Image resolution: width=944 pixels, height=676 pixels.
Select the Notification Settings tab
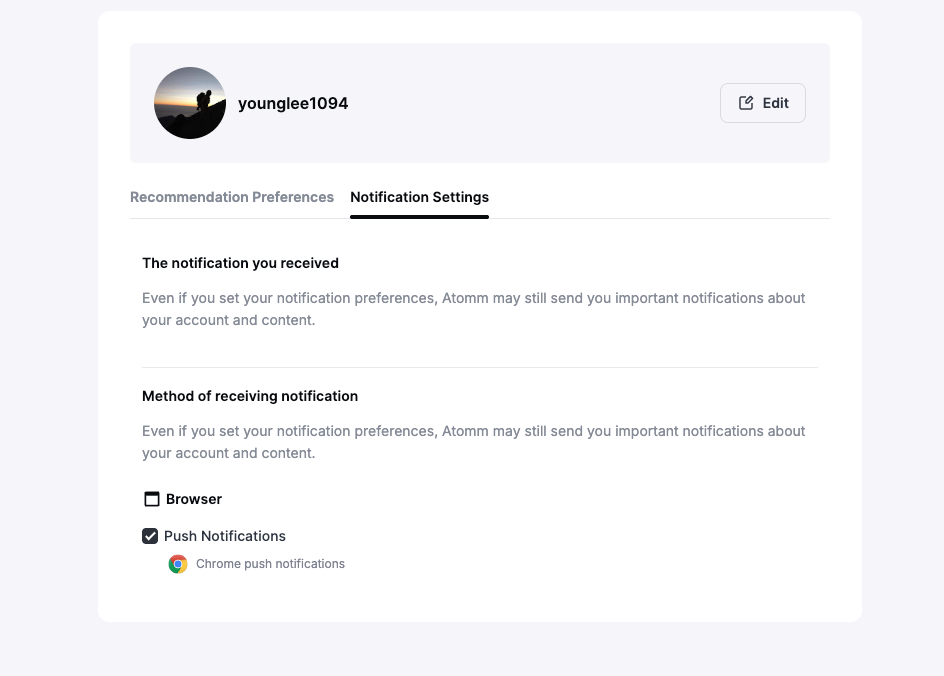tap(419, 197)
